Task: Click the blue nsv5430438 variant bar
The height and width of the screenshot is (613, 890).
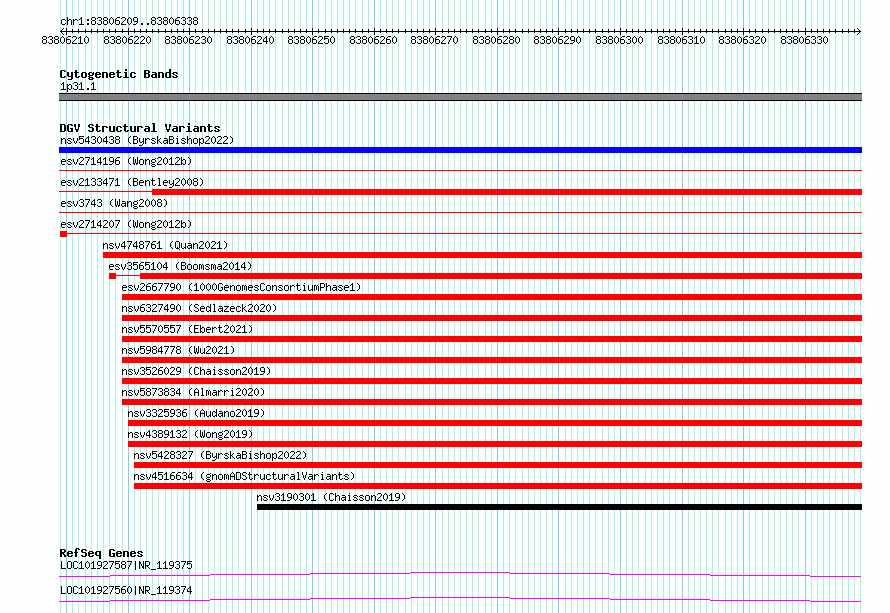Action: coord(460,150)
